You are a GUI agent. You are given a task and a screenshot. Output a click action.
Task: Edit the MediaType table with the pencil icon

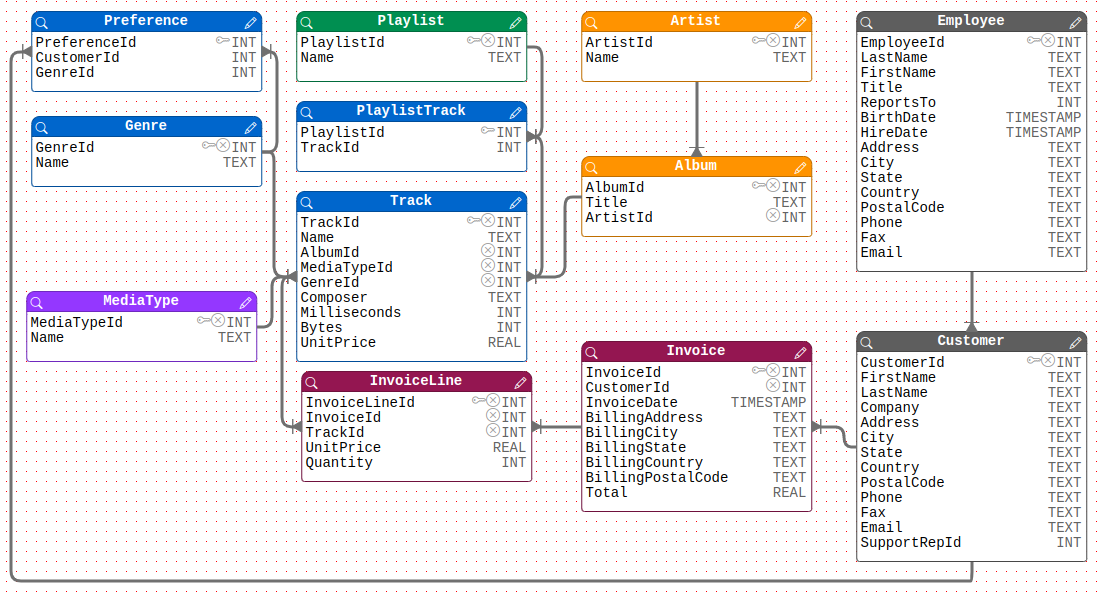(245, 301)
